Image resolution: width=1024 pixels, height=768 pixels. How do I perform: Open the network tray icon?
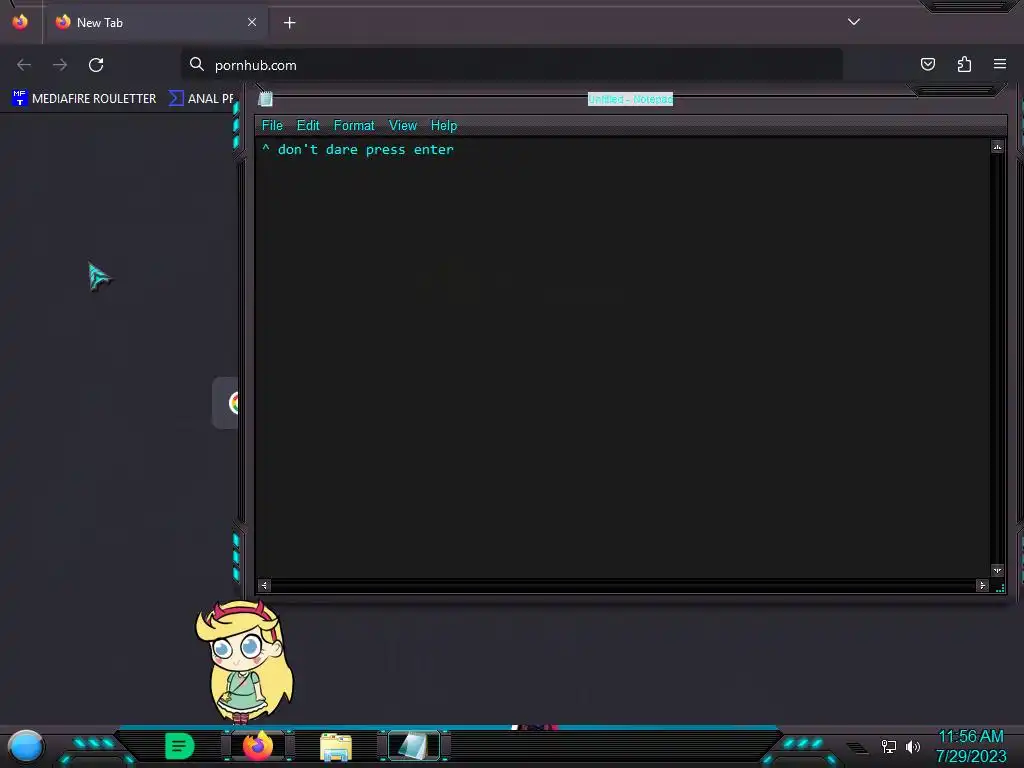point(889,746)
